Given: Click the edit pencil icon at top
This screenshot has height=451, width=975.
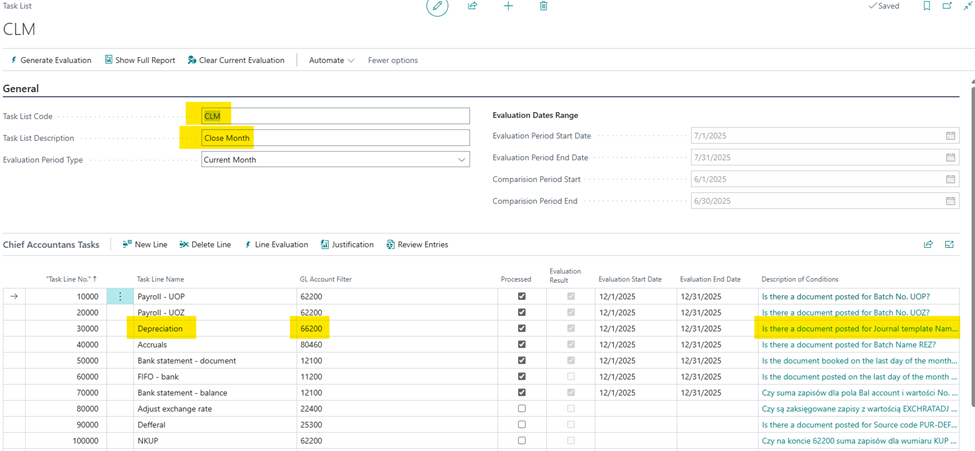Looking at the screenshot, I should 437,7.
